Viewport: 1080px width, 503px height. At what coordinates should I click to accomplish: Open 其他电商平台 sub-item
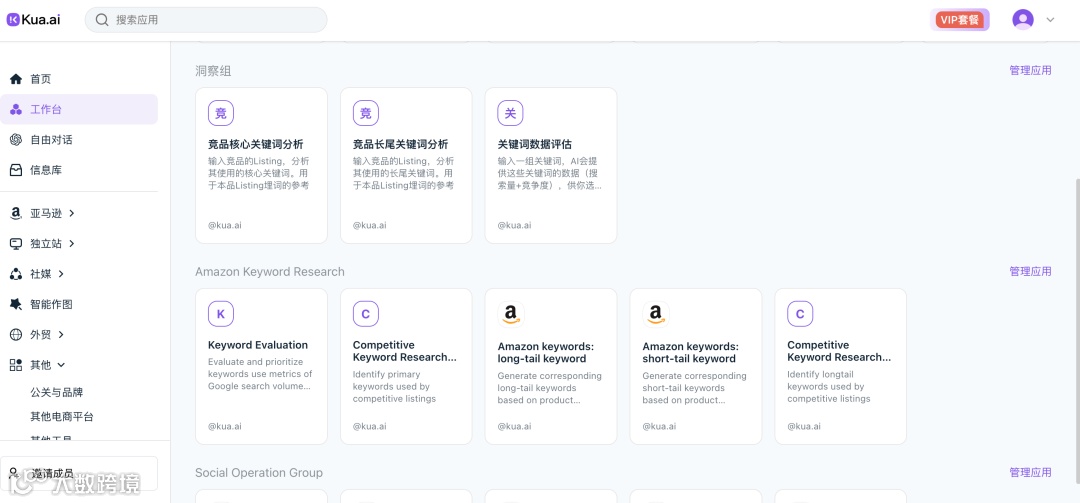[62, 417]
